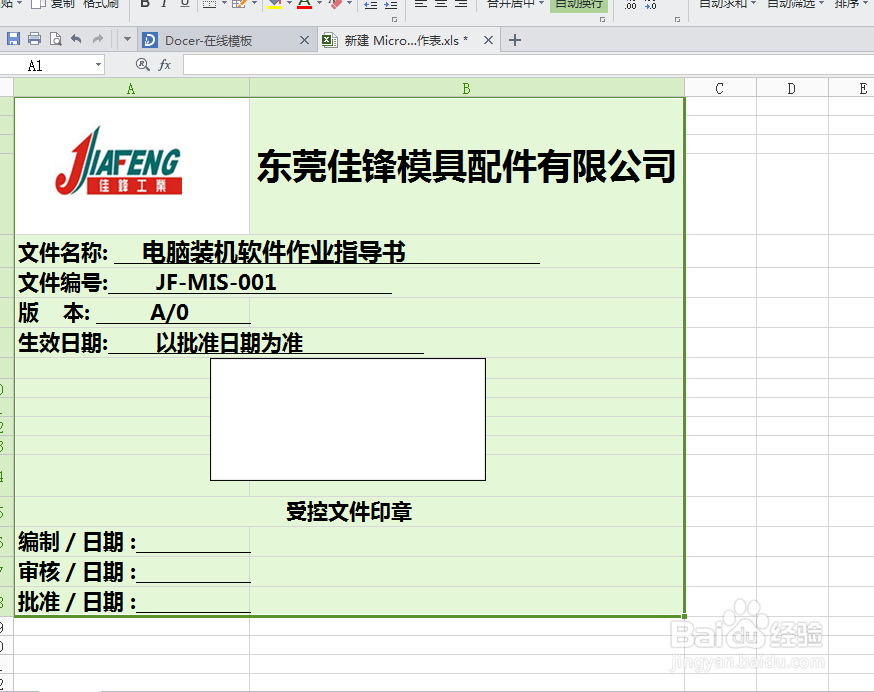This screenshot has width=874, height=692.
Task: Select column A header
Action: [132, 88]
